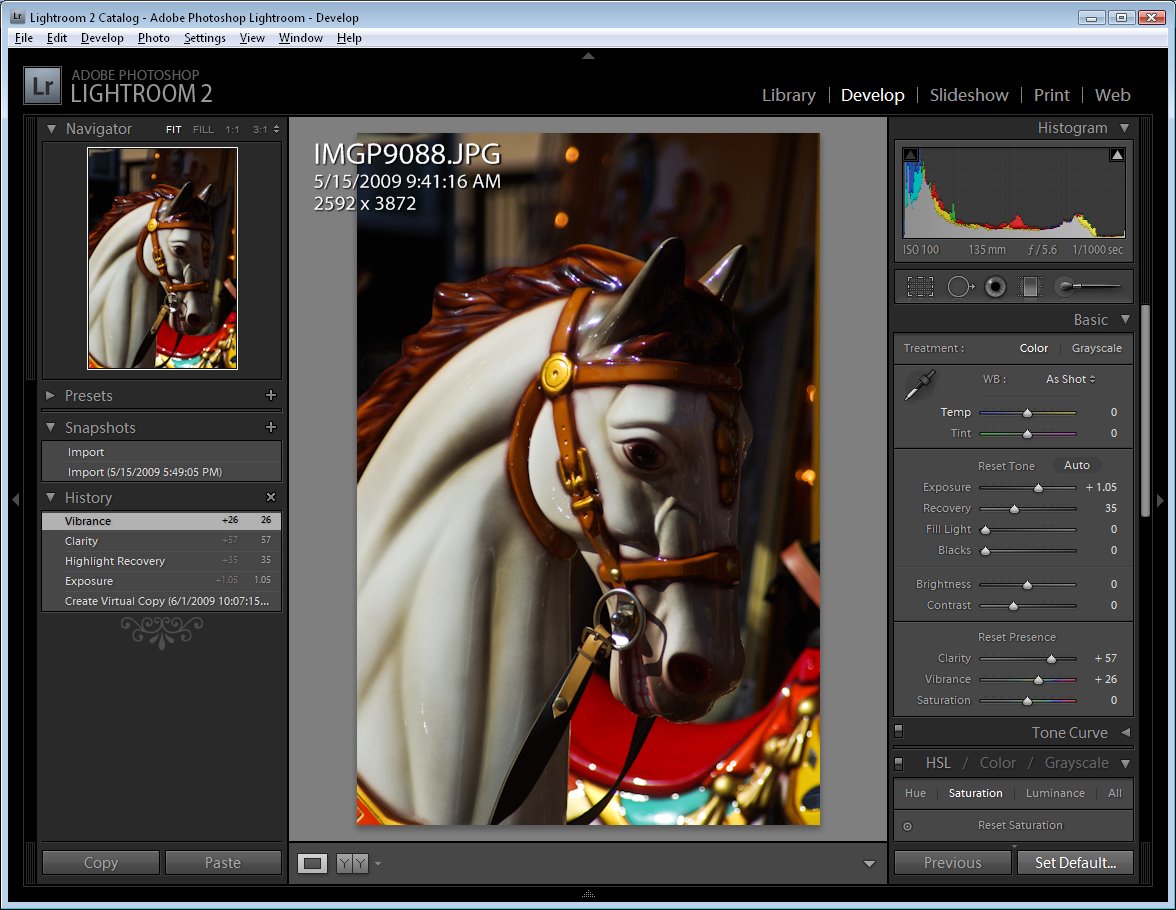Open the File menu
Image resolution: width=1176 pixels, height=910 pixels.
click(24, 38)
